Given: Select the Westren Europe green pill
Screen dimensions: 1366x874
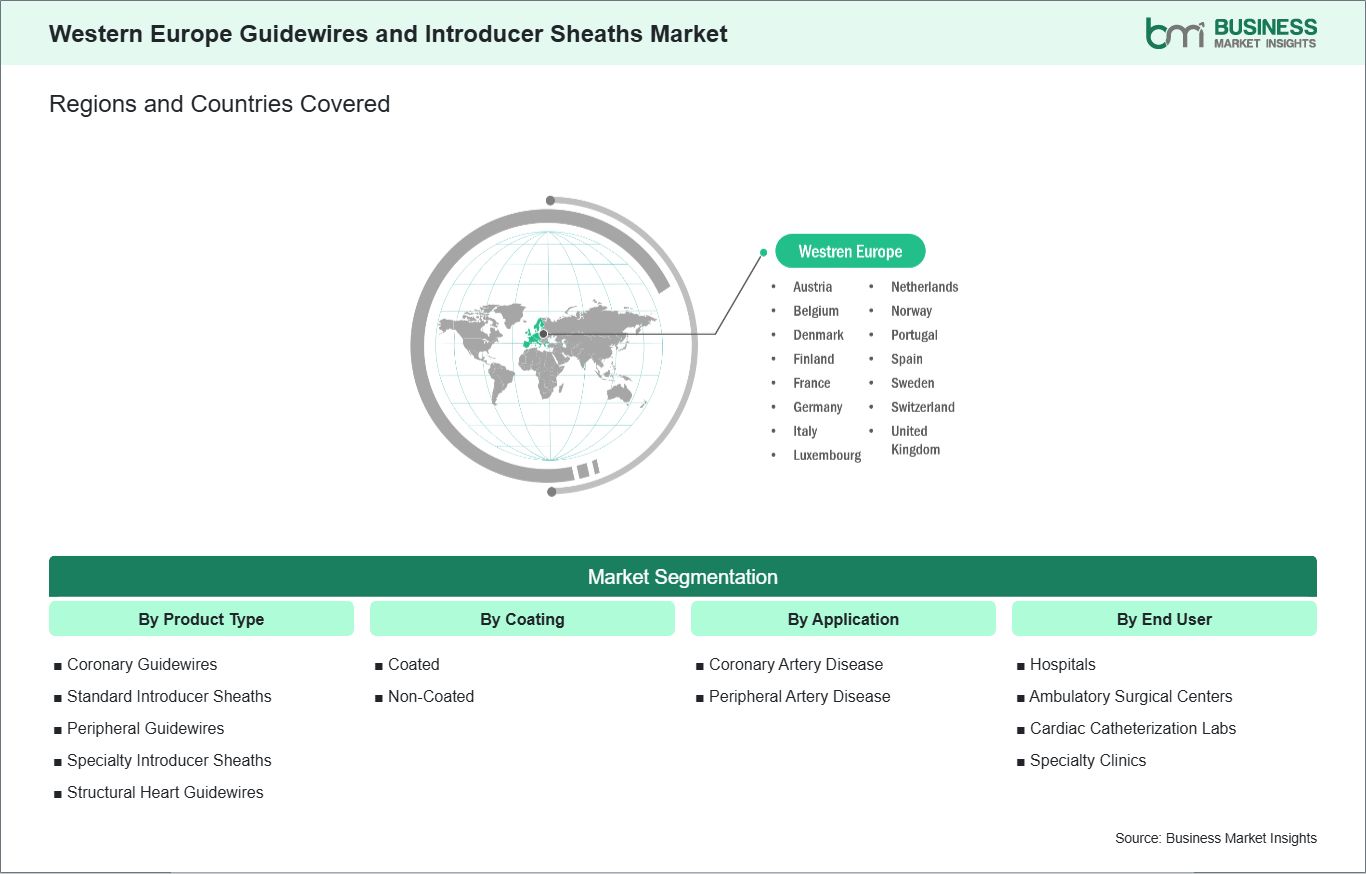Looking at the screenshot, I should [x=850, y=252].
